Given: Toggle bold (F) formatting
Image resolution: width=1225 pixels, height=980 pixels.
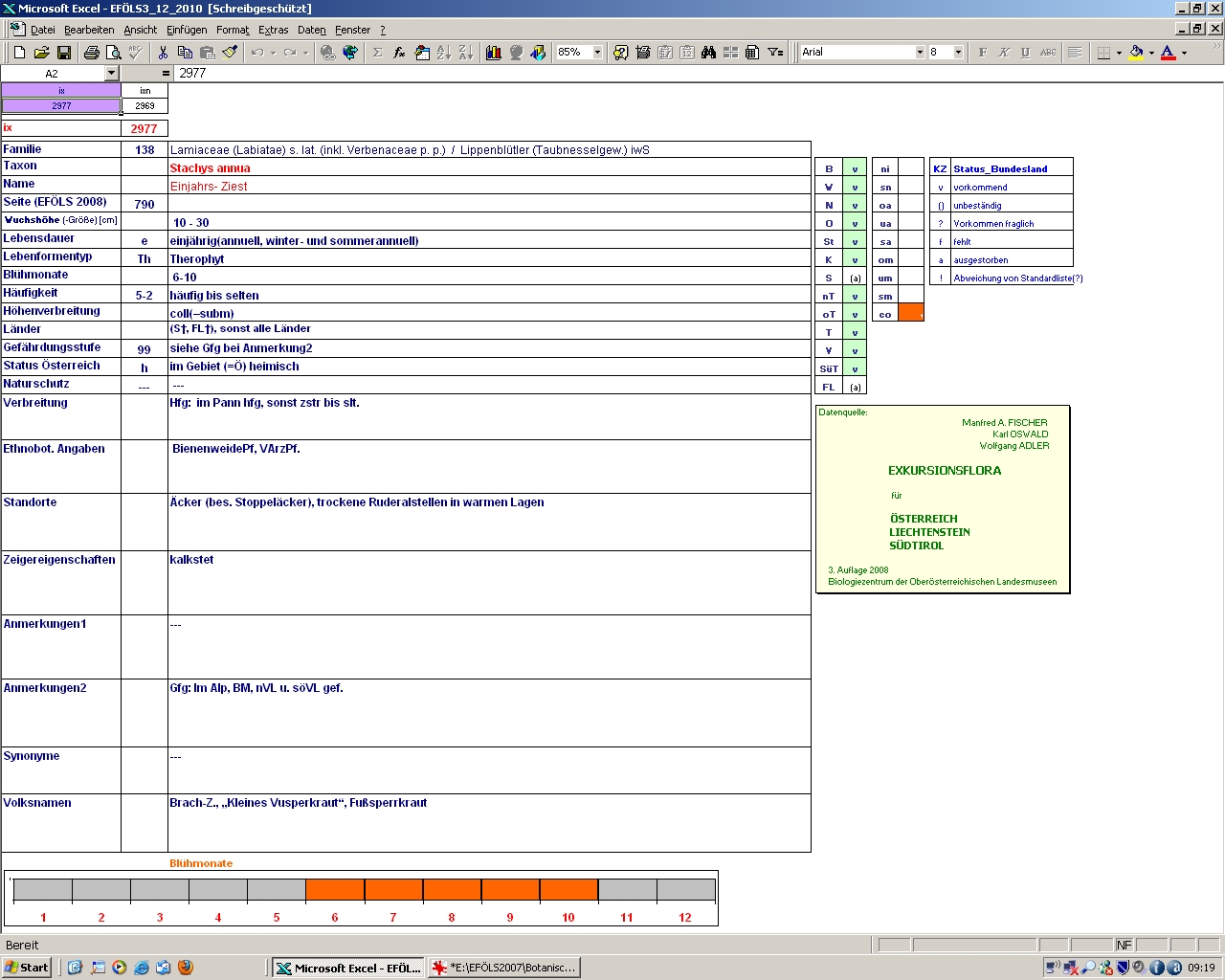Looking at the screenshot, I should tap(982, 53).
